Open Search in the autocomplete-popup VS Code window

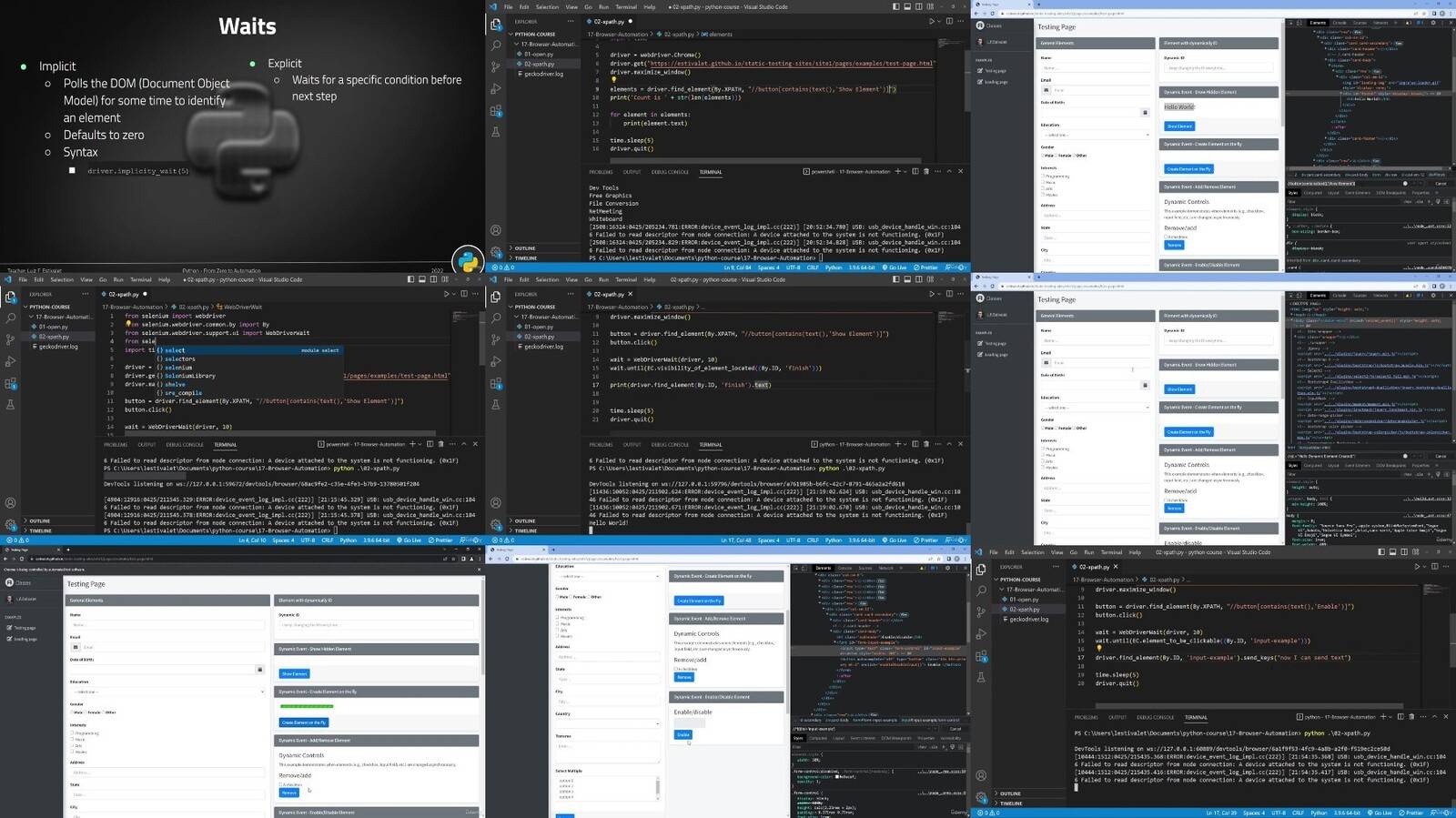11,318
